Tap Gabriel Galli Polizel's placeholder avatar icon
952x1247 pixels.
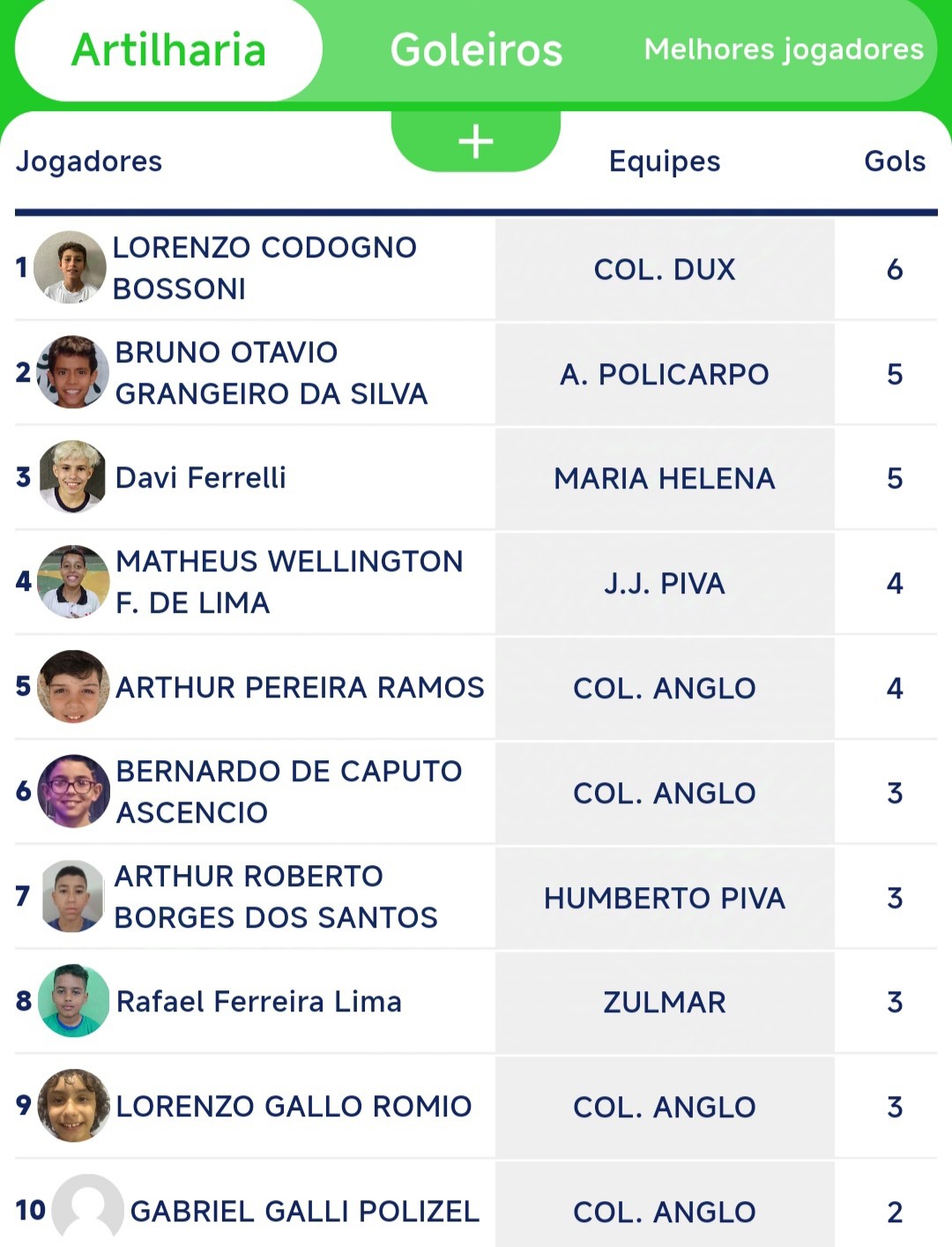click(88, 1210)
